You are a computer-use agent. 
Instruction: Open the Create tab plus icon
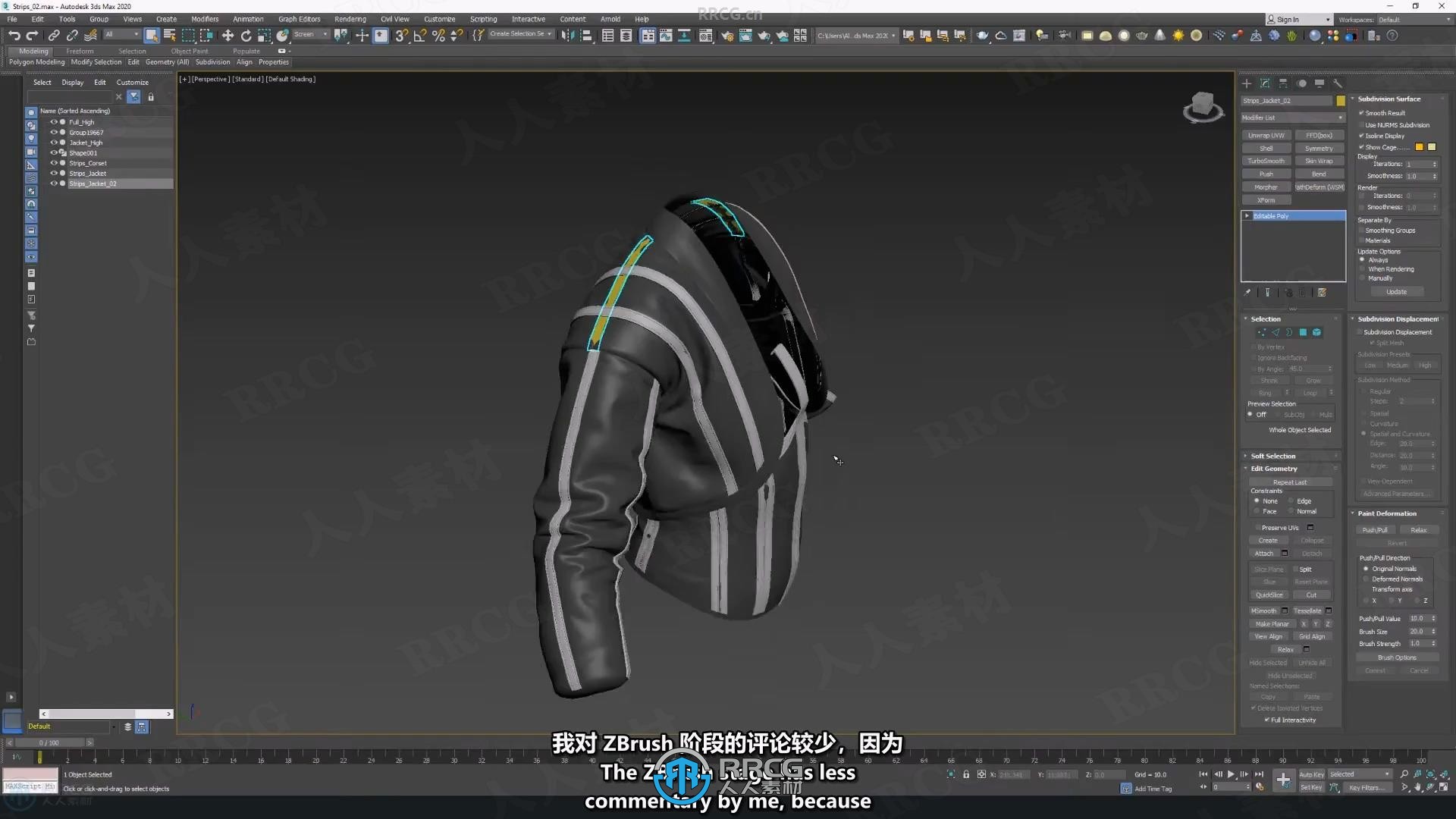(1247, 83)
